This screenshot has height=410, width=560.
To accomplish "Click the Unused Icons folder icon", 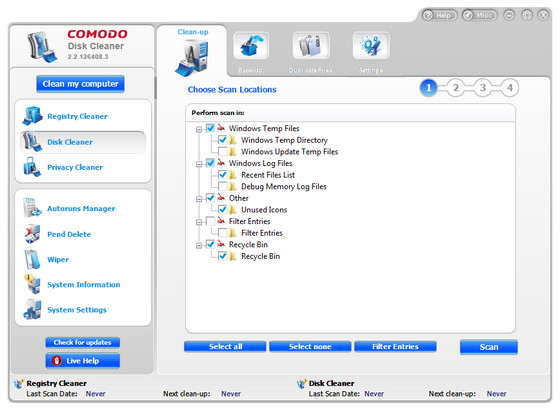I will [232, 209].
